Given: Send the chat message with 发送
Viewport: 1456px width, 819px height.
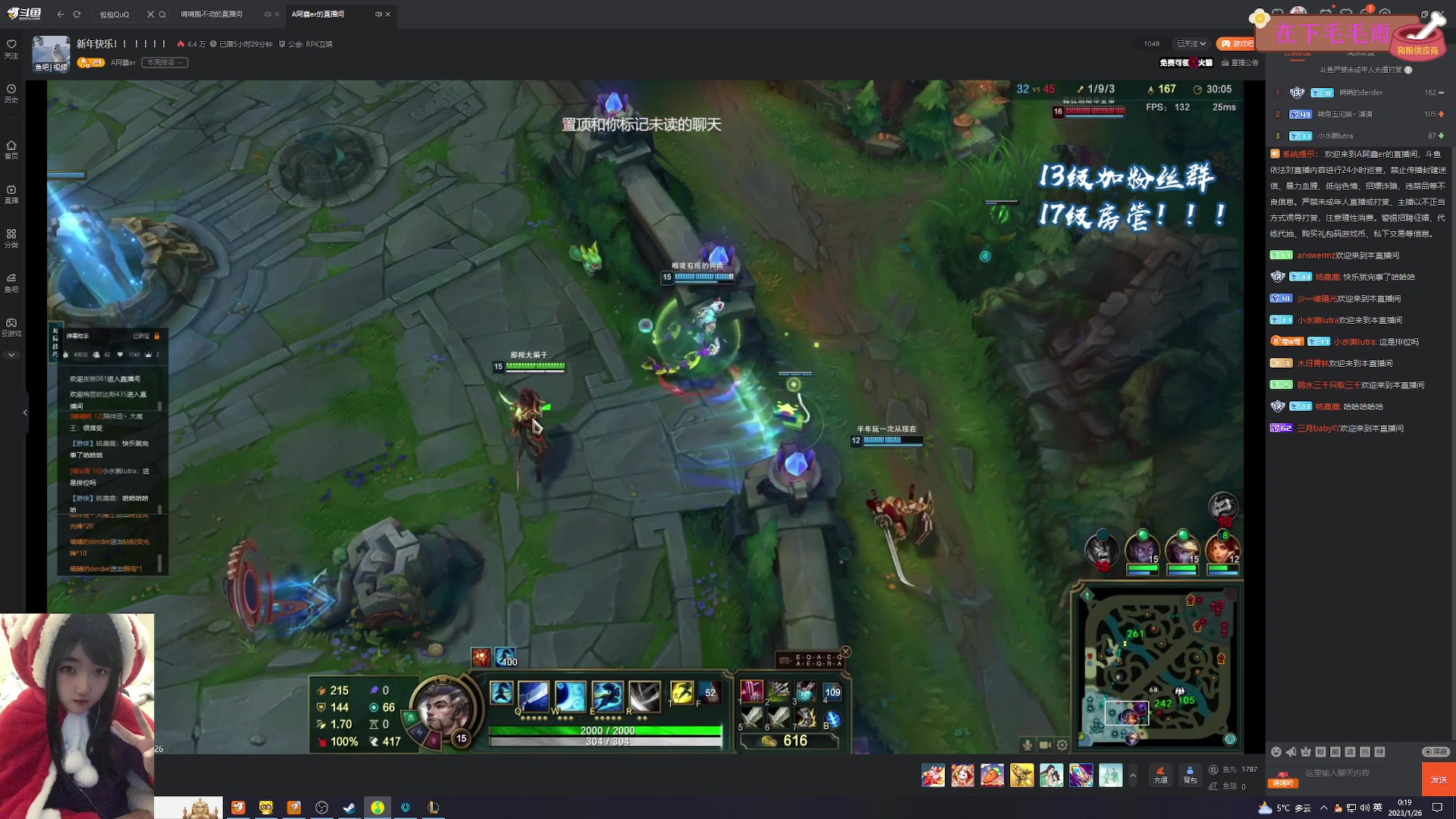Looking at the screenshot, I should 1439,780.
